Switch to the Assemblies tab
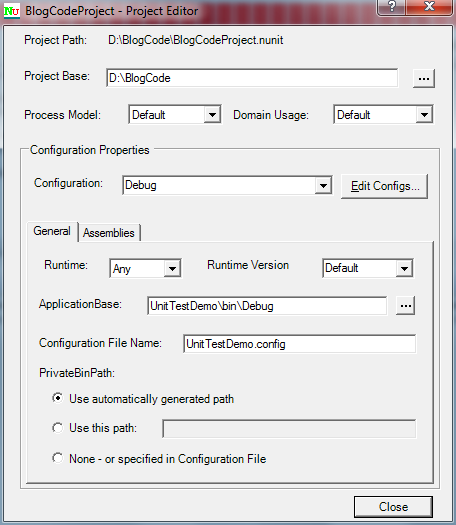This screenshot has height=525, width=456. tap(109, 233)
